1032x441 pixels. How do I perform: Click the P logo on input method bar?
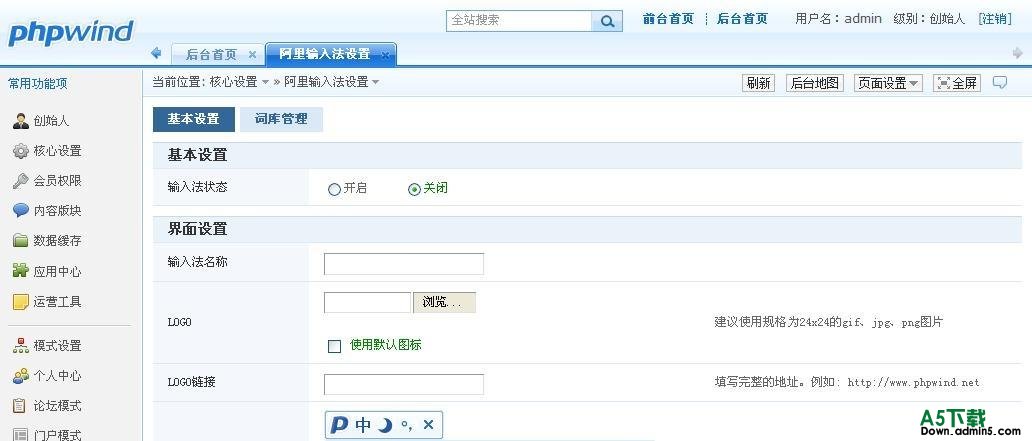pyautogui.click(x=339, y=425)
